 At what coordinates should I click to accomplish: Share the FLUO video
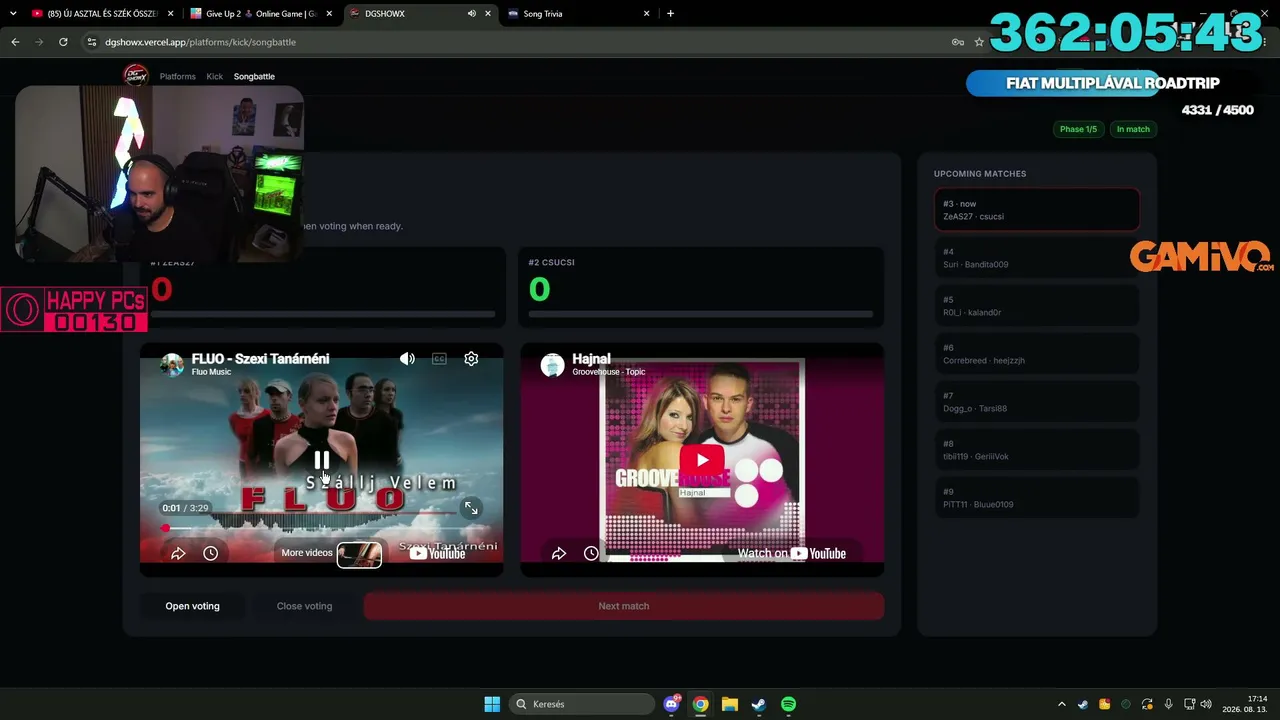pos(178,553)
